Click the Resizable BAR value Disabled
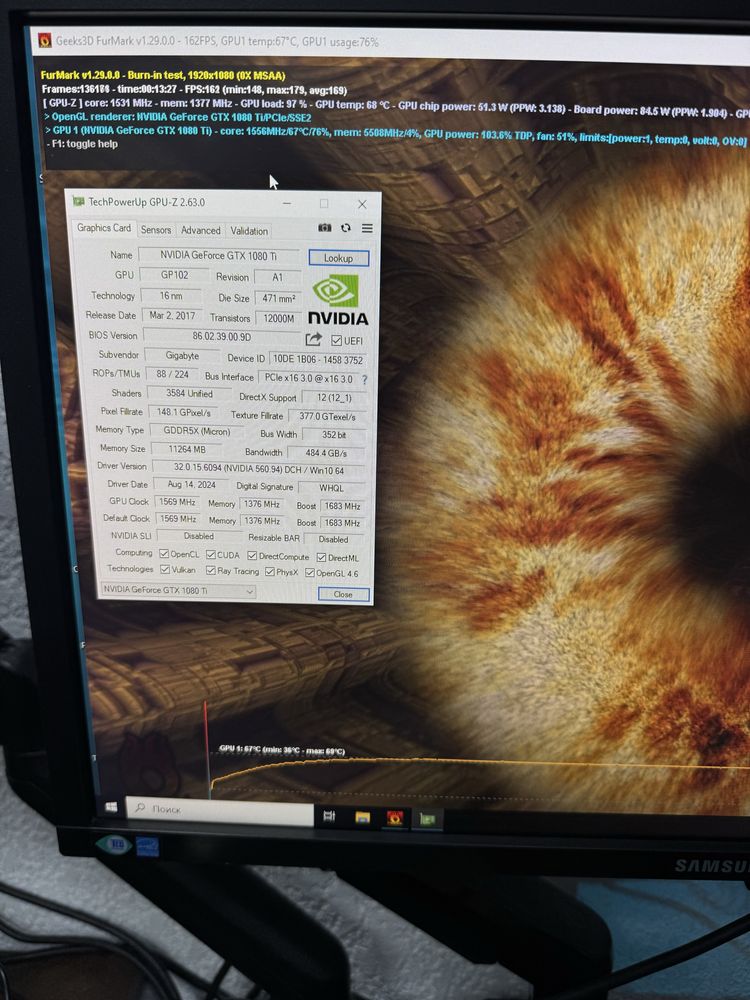Image resolution: width=750 pixels, height=1000 pixels. click(x=333, y=539)
